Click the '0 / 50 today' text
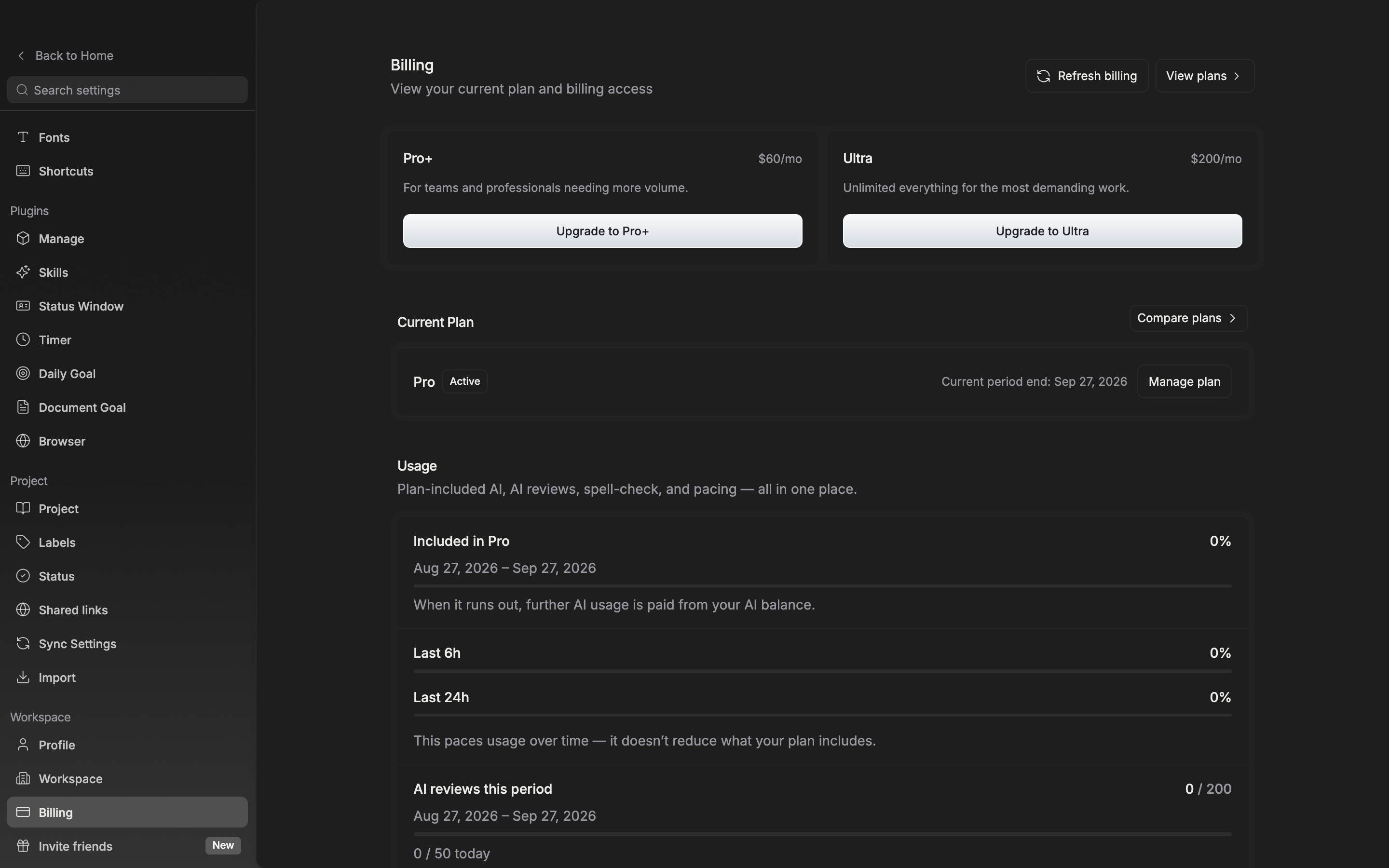1389x868 pixels. tap(452, 854)
